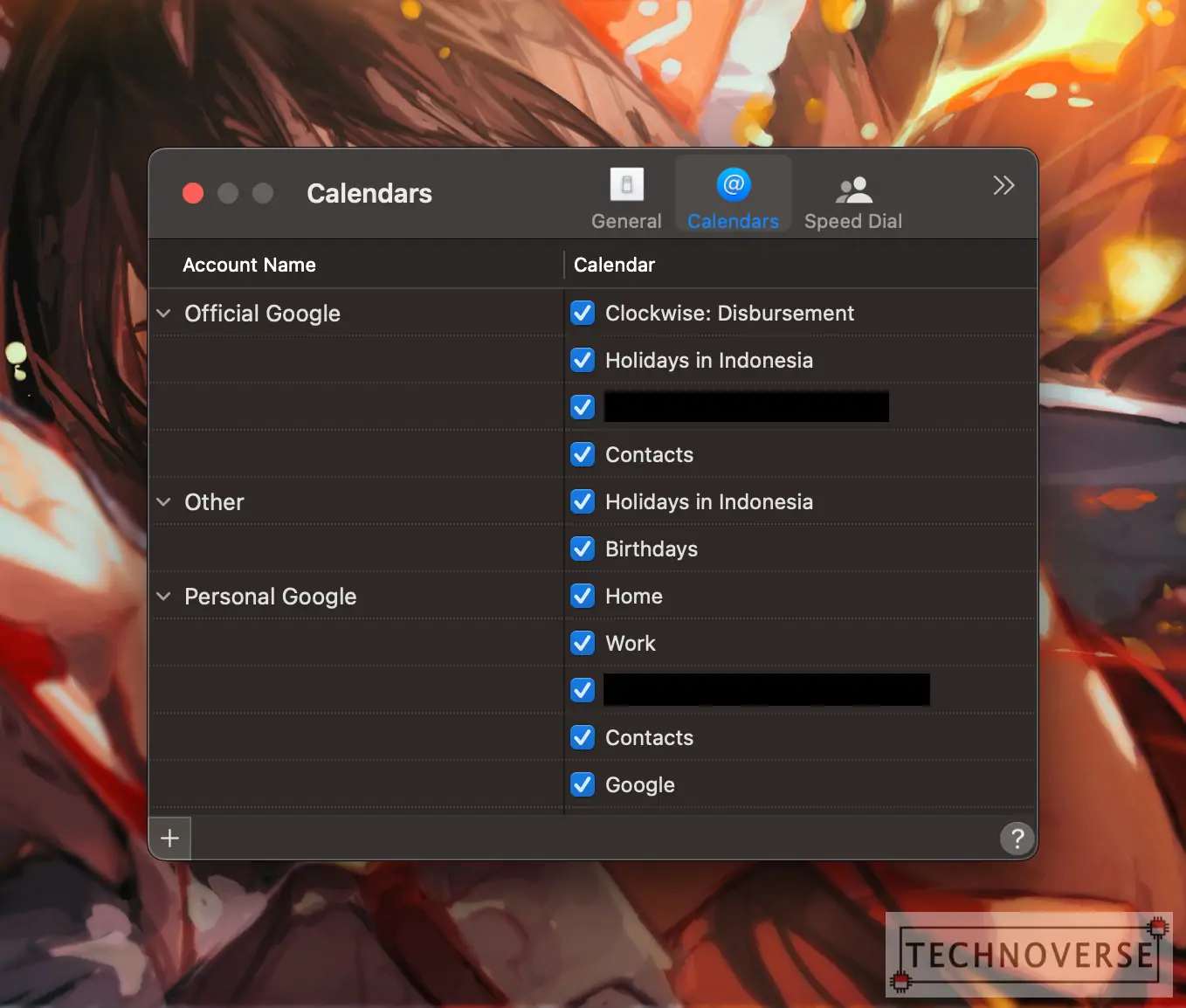Select the Work calendar label
The image size is (1186, 1008).
(x=631, y=643)
